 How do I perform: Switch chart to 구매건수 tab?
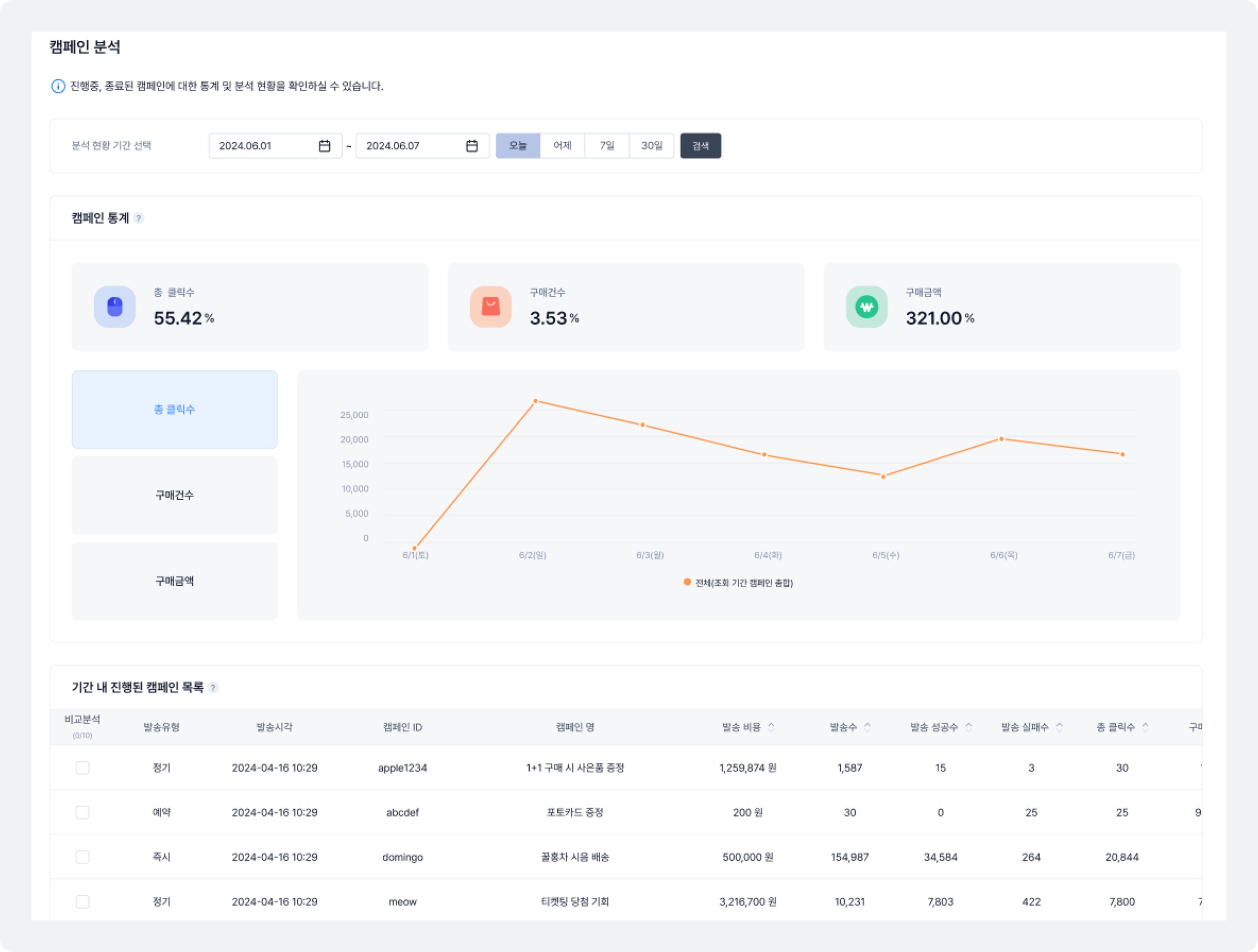pyautogui.click(x=174, y=495)
